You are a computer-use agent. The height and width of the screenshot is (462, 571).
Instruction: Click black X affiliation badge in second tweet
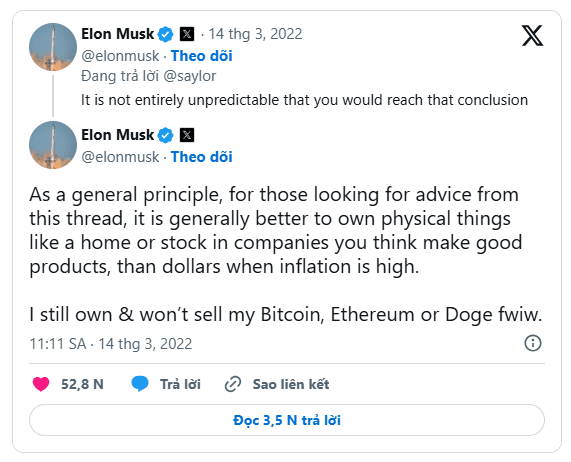coord(187,135)
